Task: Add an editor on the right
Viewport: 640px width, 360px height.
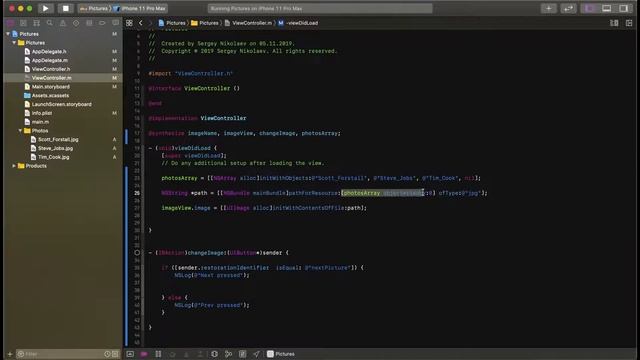Action: (629, 23)
